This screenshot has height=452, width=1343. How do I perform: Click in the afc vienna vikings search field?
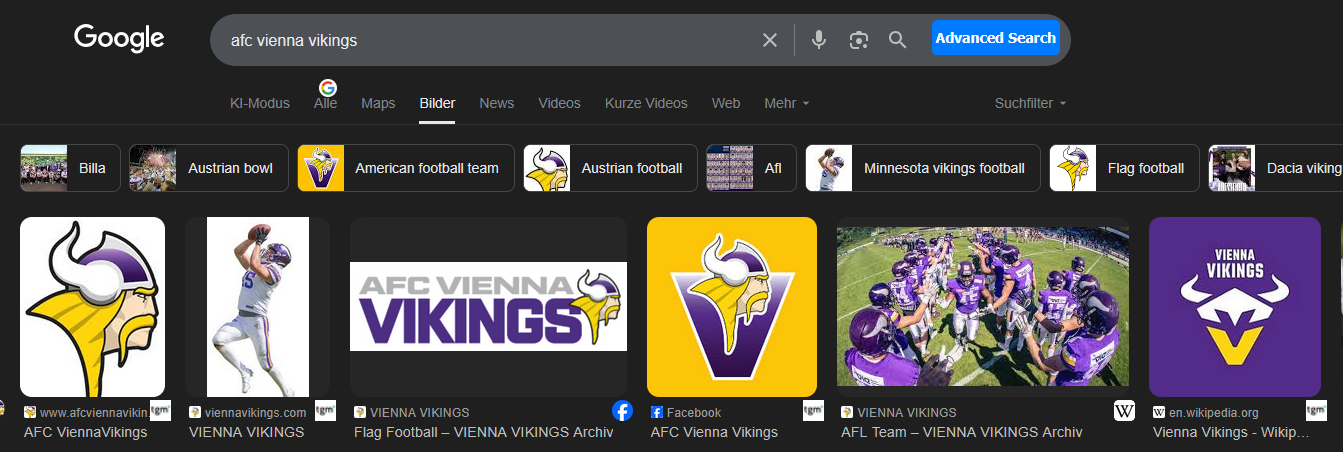coord(490,41)
